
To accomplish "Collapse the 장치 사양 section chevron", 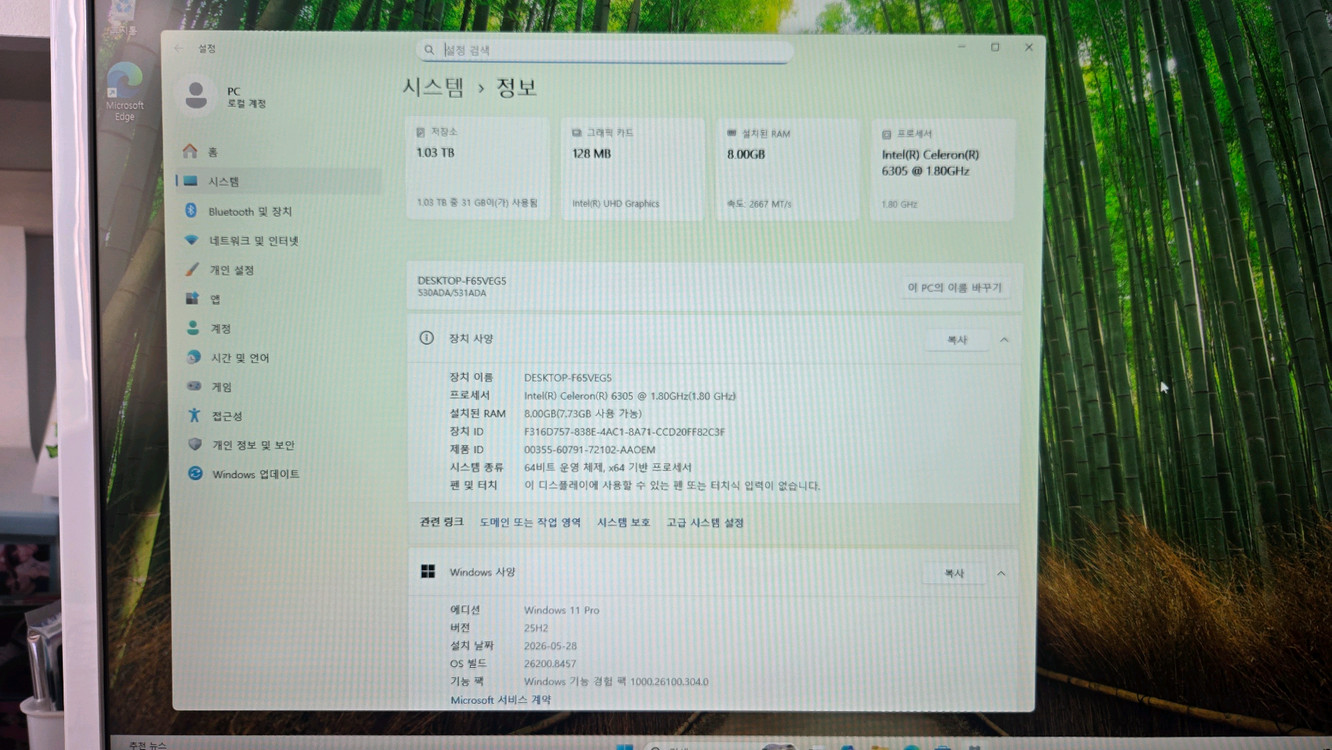I will [x=1004, y=340].
